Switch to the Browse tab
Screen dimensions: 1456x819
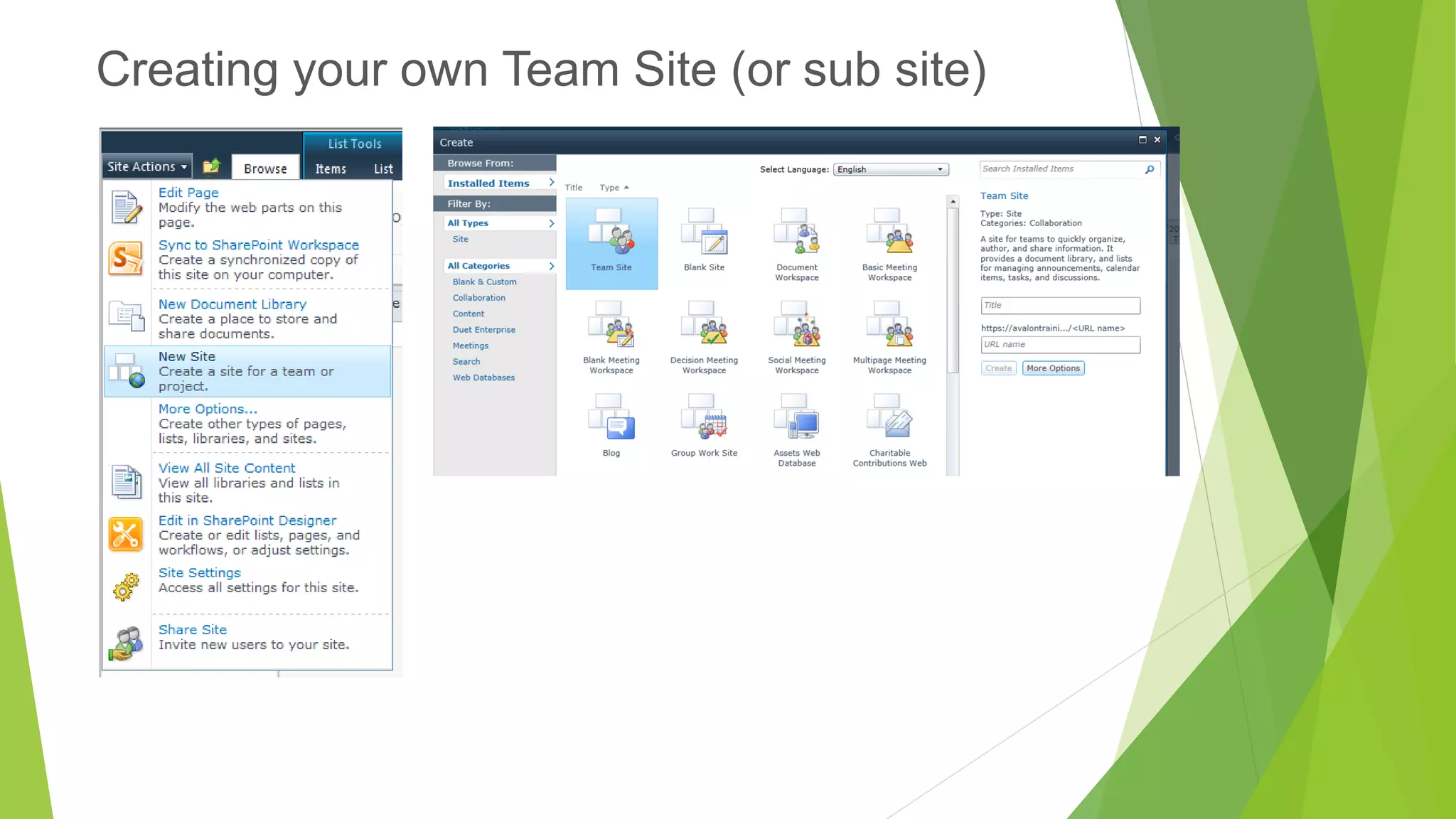click(x=265, y=168)
